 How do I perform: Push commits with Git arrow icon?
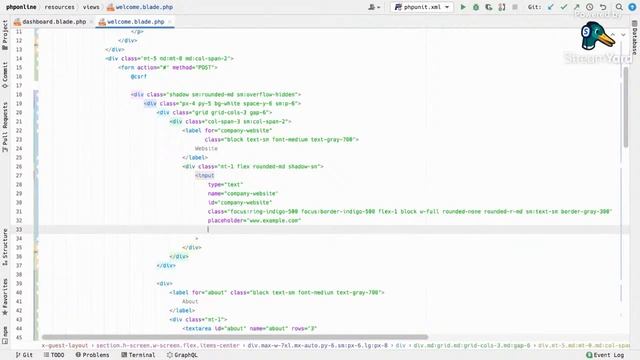tap(577, 7)
